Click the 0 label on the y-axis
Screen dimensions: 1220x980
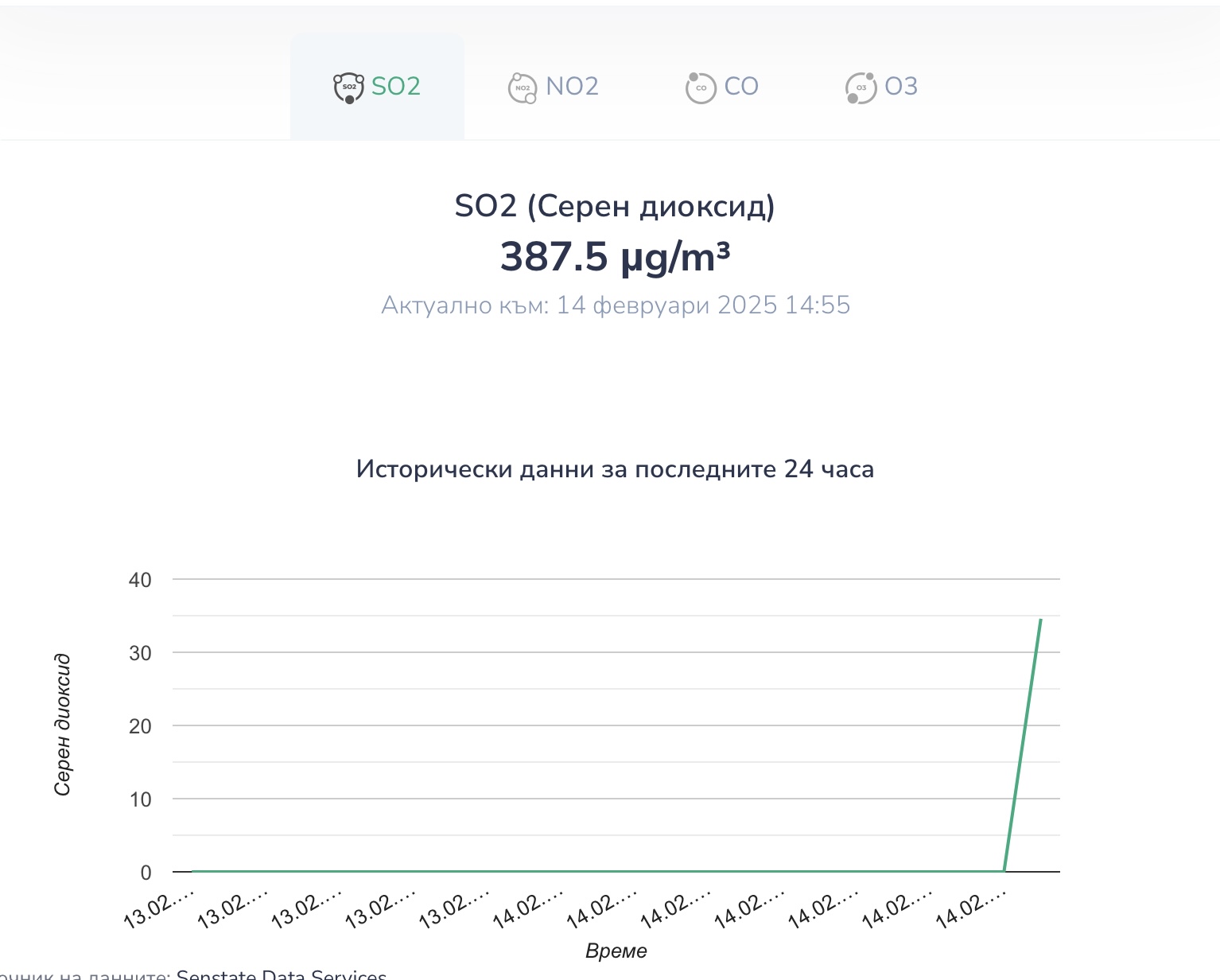pos(146,873)
